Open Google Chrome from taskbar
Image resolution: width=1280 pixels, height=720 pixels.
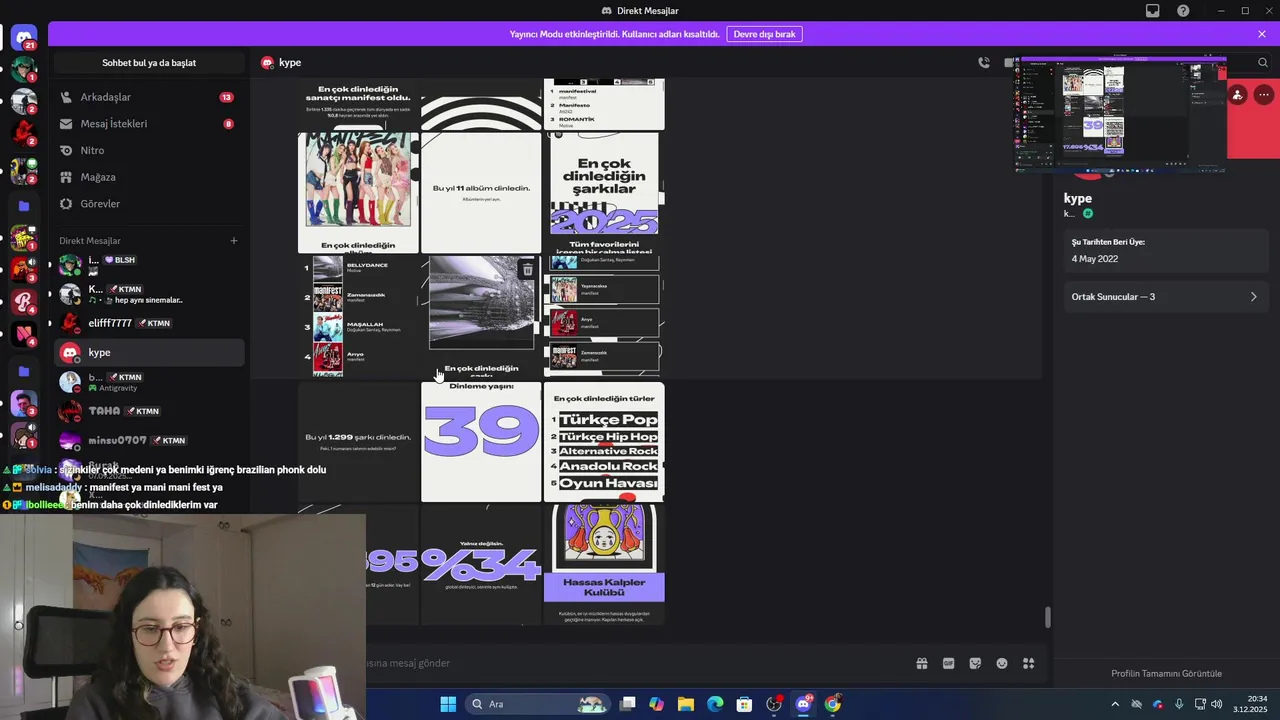pos(832,704)
